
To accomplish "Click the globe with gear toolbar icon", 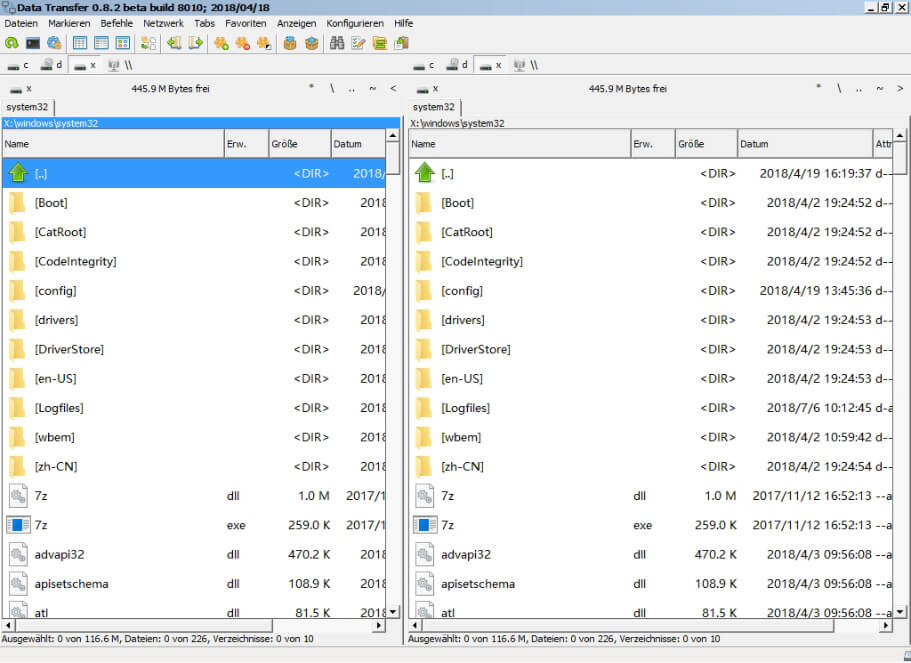I will [x=54, y=43].
